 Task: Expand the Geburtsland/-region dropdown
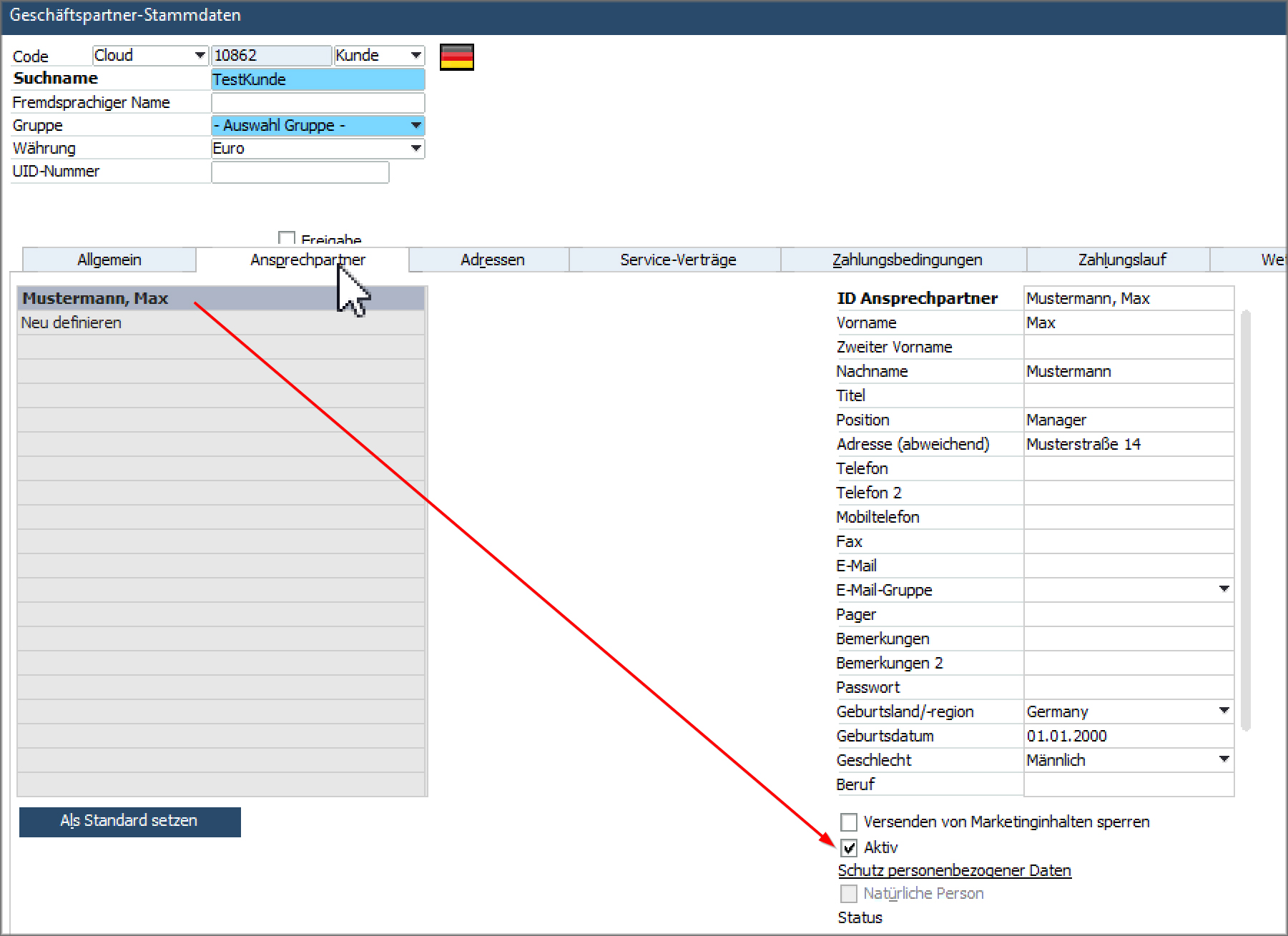1224,711
